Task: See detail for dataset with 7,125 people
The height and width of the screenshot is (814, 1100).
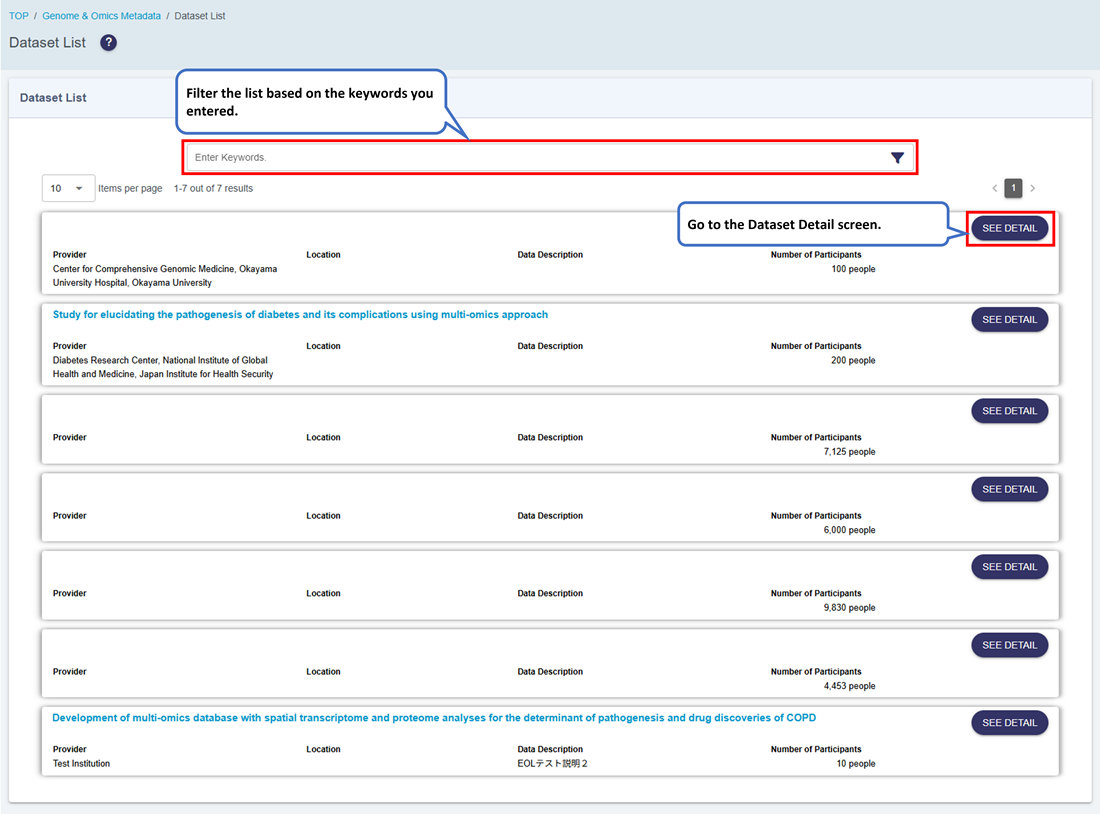Action: pos(1009,411)
